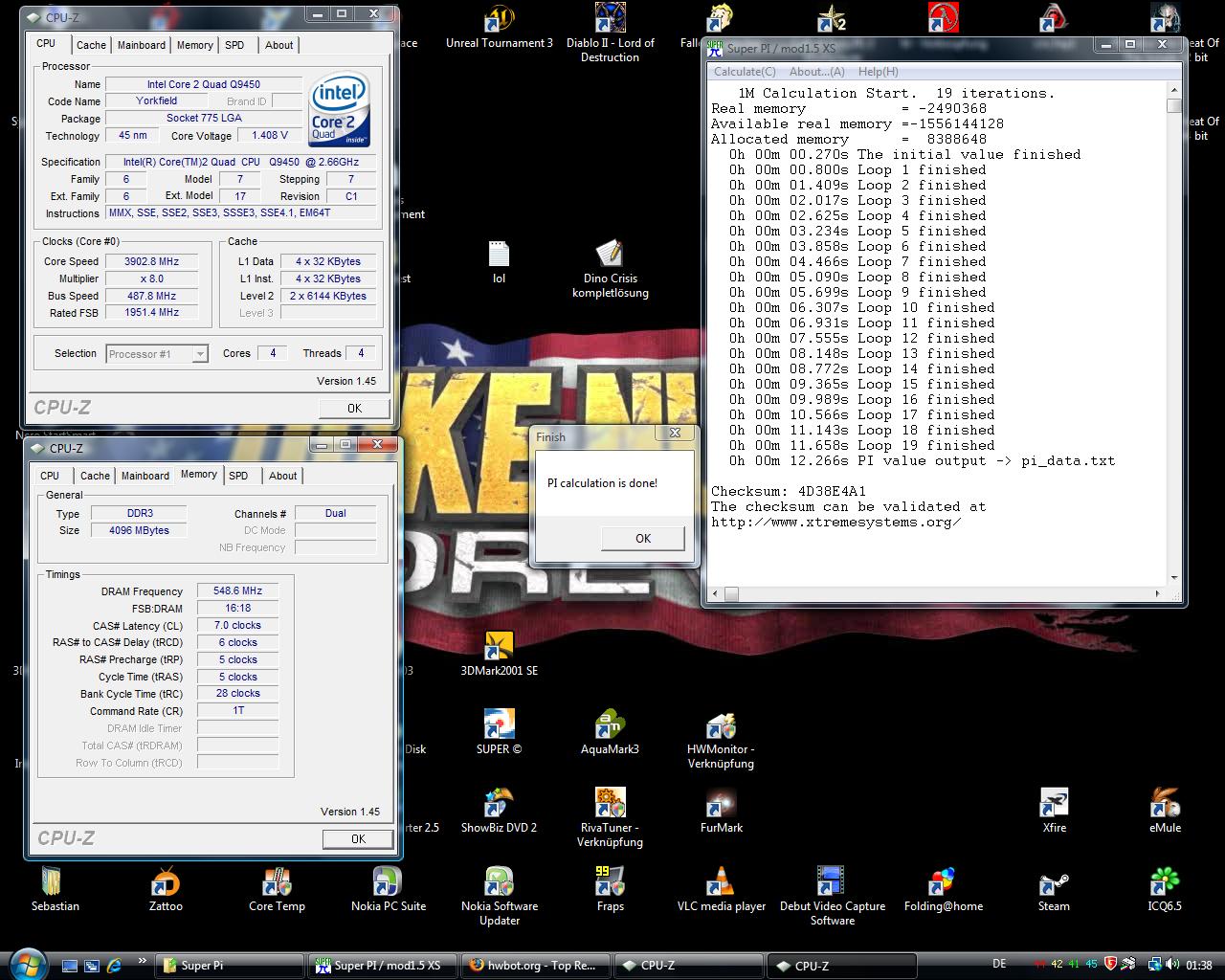Open Help(H) menu in Super PI
Image resolution: width=1225 pixels, height=980 pixels.
click(x=878, y=72)
